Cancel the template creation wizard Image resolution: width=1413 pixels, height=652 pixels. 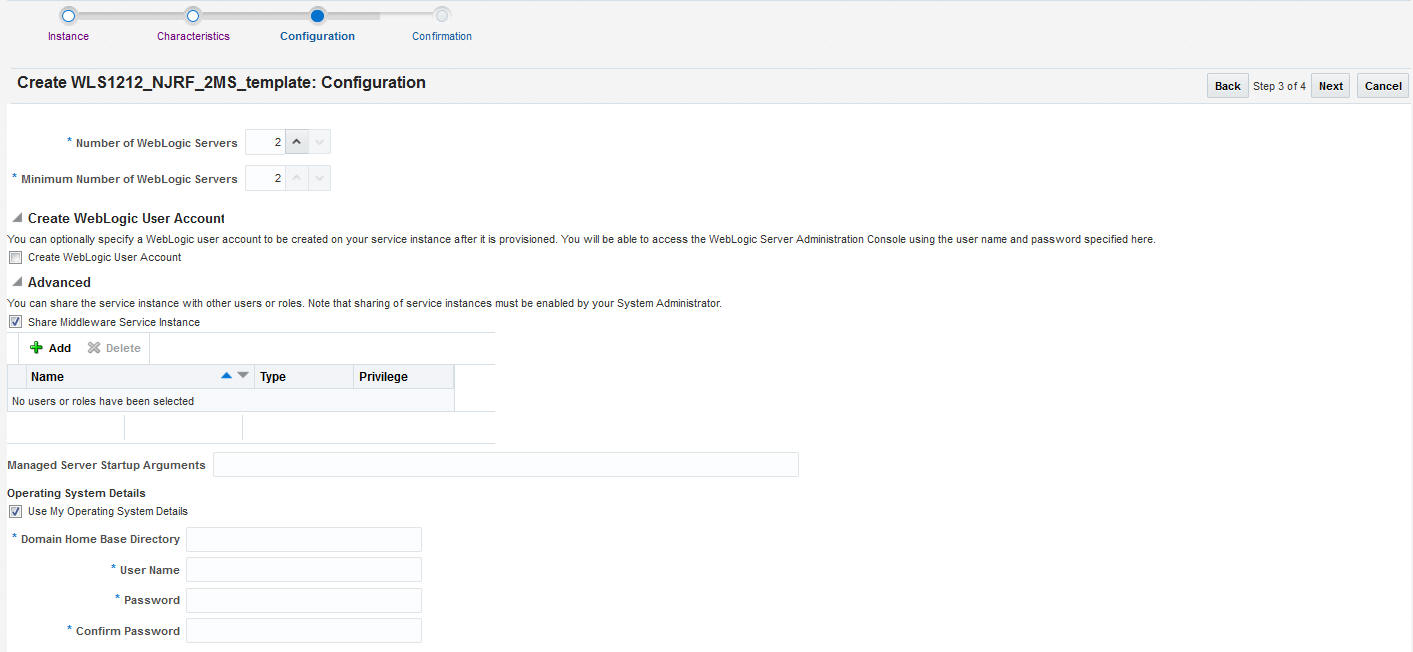click(x=1383, y=86)
